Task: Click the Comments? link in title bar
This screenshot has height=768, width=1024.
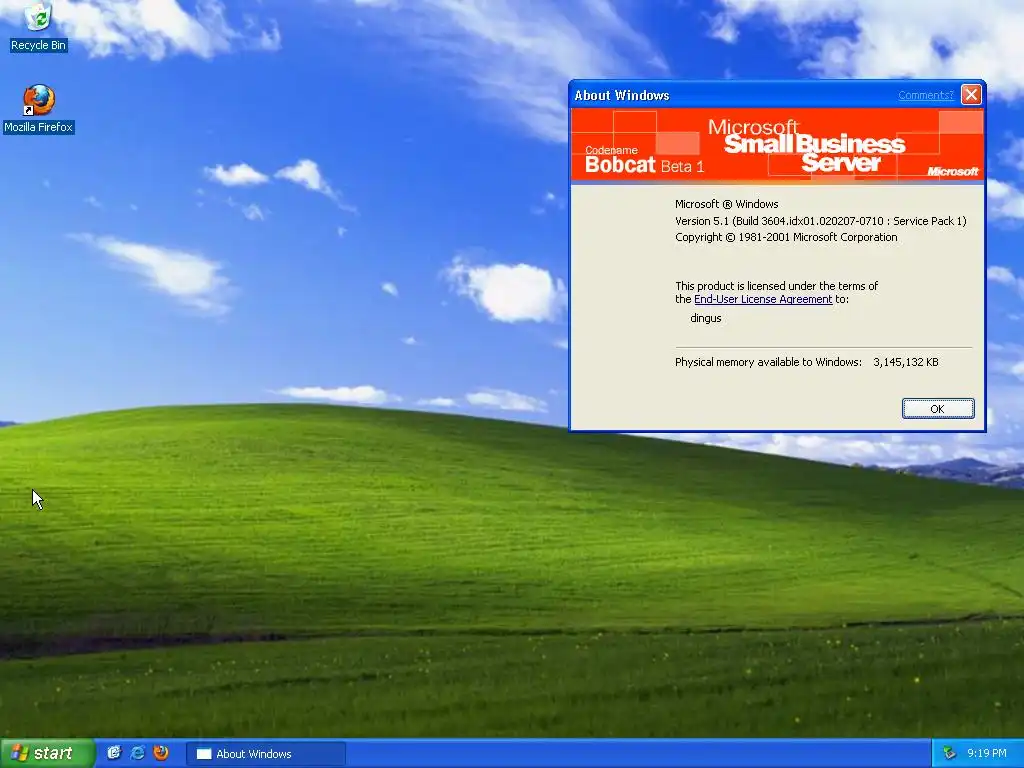Action: pyautogui.click(x=925, y=95)
